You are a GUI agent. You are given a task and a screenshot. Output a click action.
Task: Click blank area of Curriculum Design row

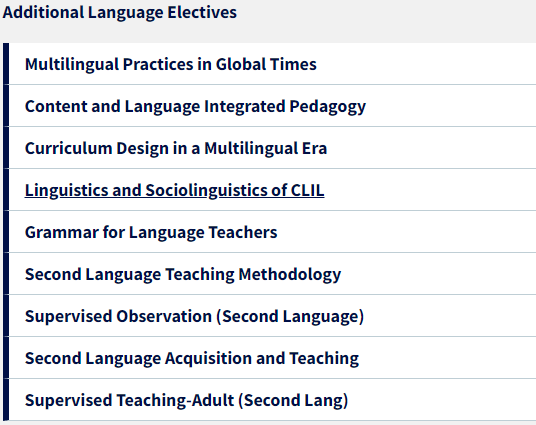point(431,148)
